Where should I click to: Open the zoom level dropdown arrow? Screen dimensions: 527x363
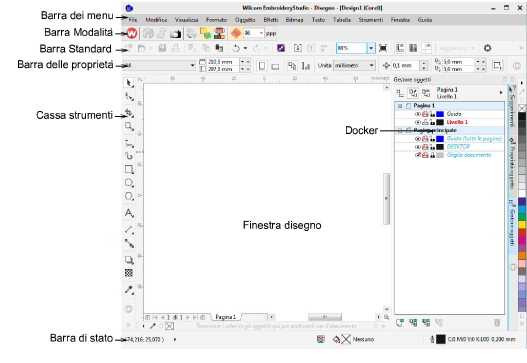pos(371,48)
